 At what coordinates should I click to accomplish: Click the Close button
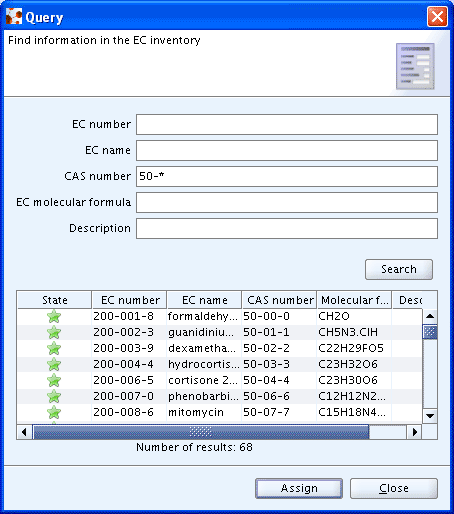[x=394, y=488]
